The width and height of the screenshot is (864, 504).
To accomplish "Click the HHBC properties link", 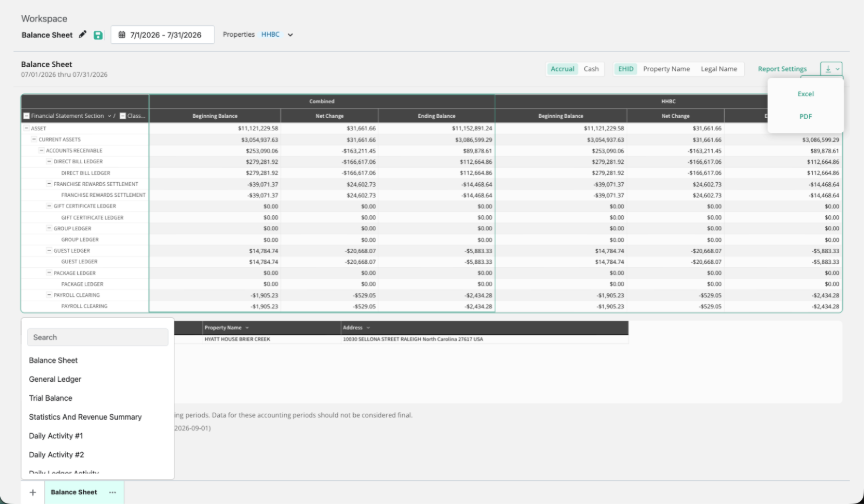I will click(x=270, y=34).
